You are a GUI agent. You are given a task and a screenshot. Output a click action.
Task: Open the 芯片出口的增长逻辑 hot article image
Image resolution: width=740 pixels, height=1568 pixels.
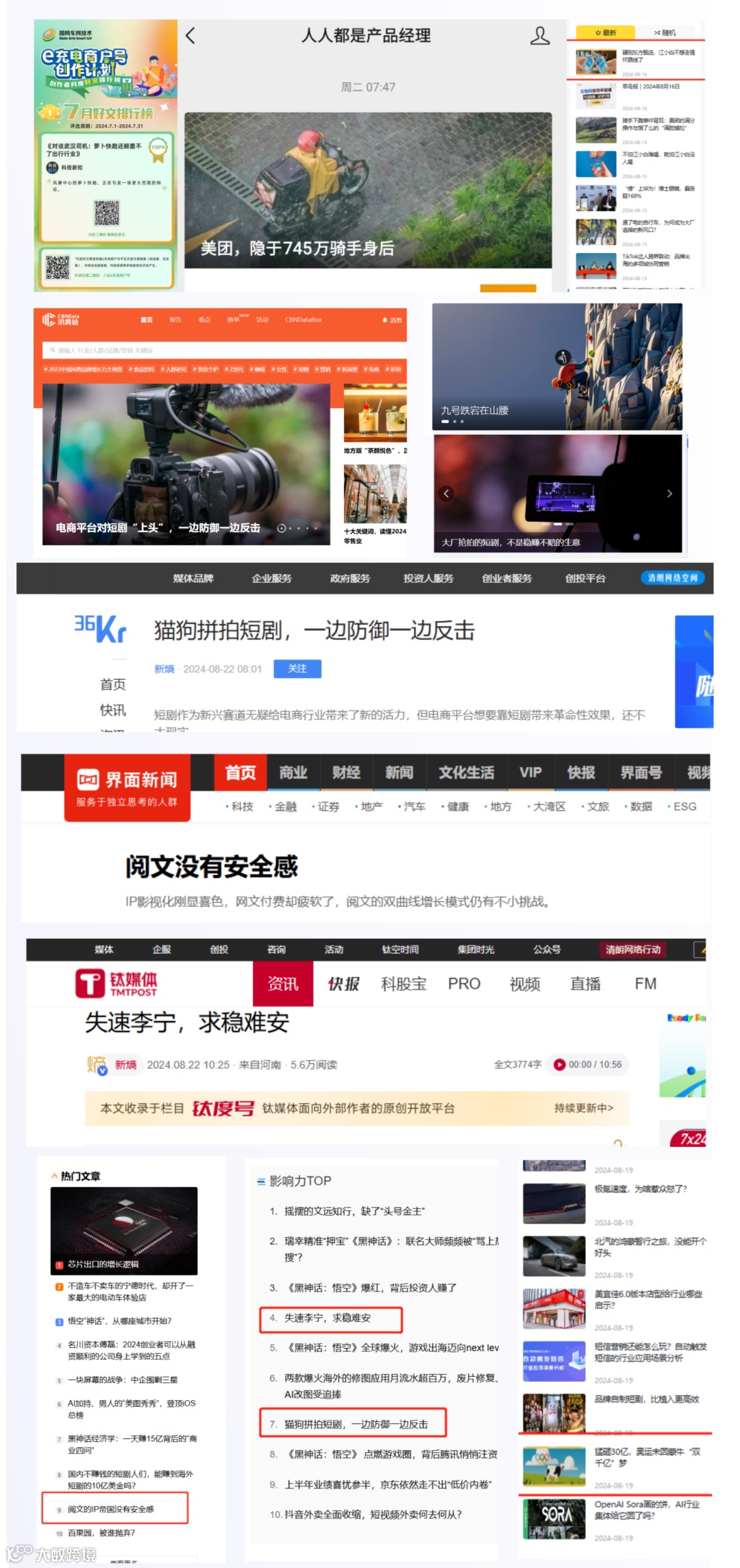(x=124, y=1231)
